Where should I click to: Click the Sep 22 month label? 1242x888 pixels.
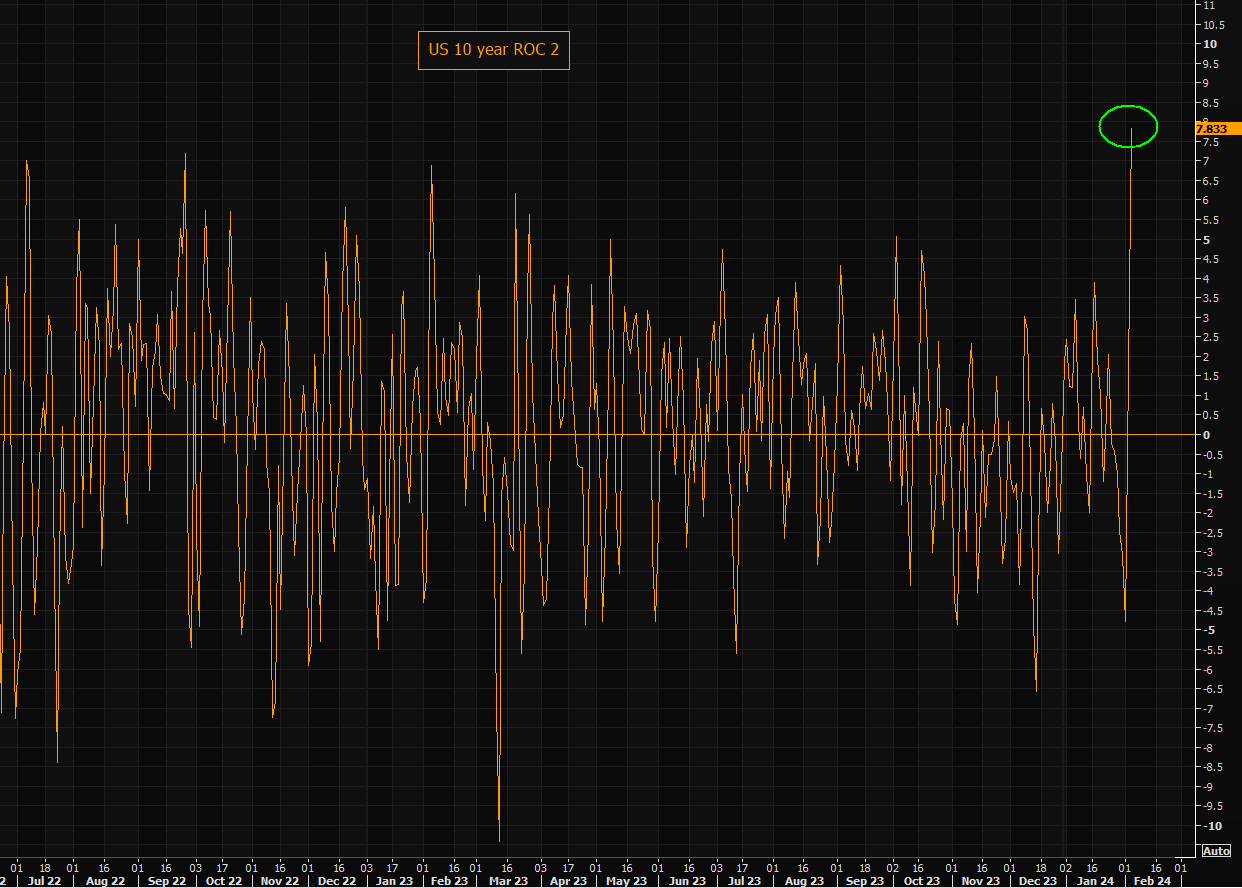click(x=166, y=881)
